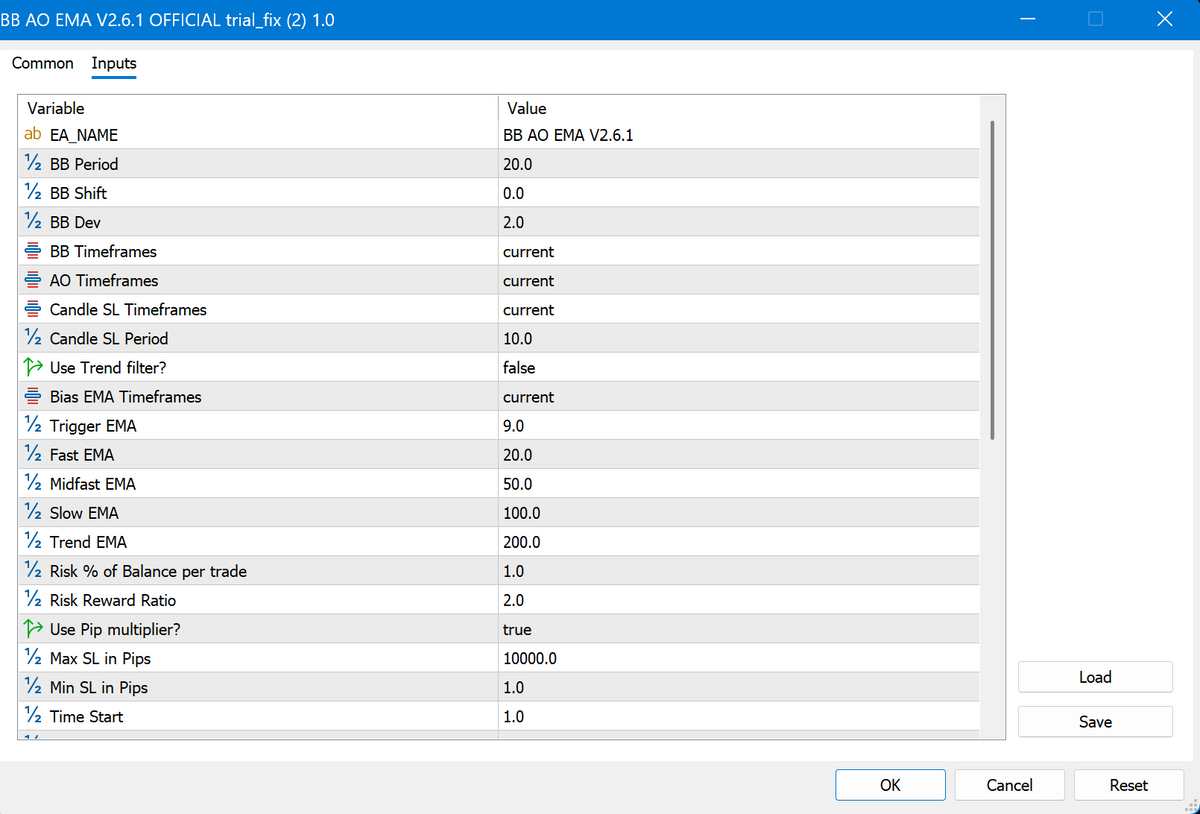
Task: Confirm settings with the OK button
Action: click(x=890, y=785)
